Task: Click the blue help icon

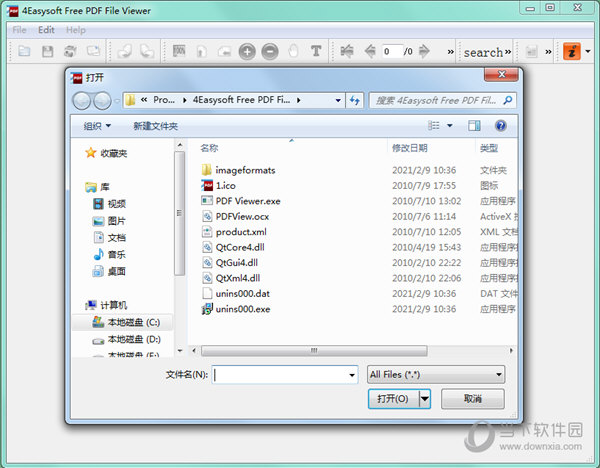Action: pos(501,126)
